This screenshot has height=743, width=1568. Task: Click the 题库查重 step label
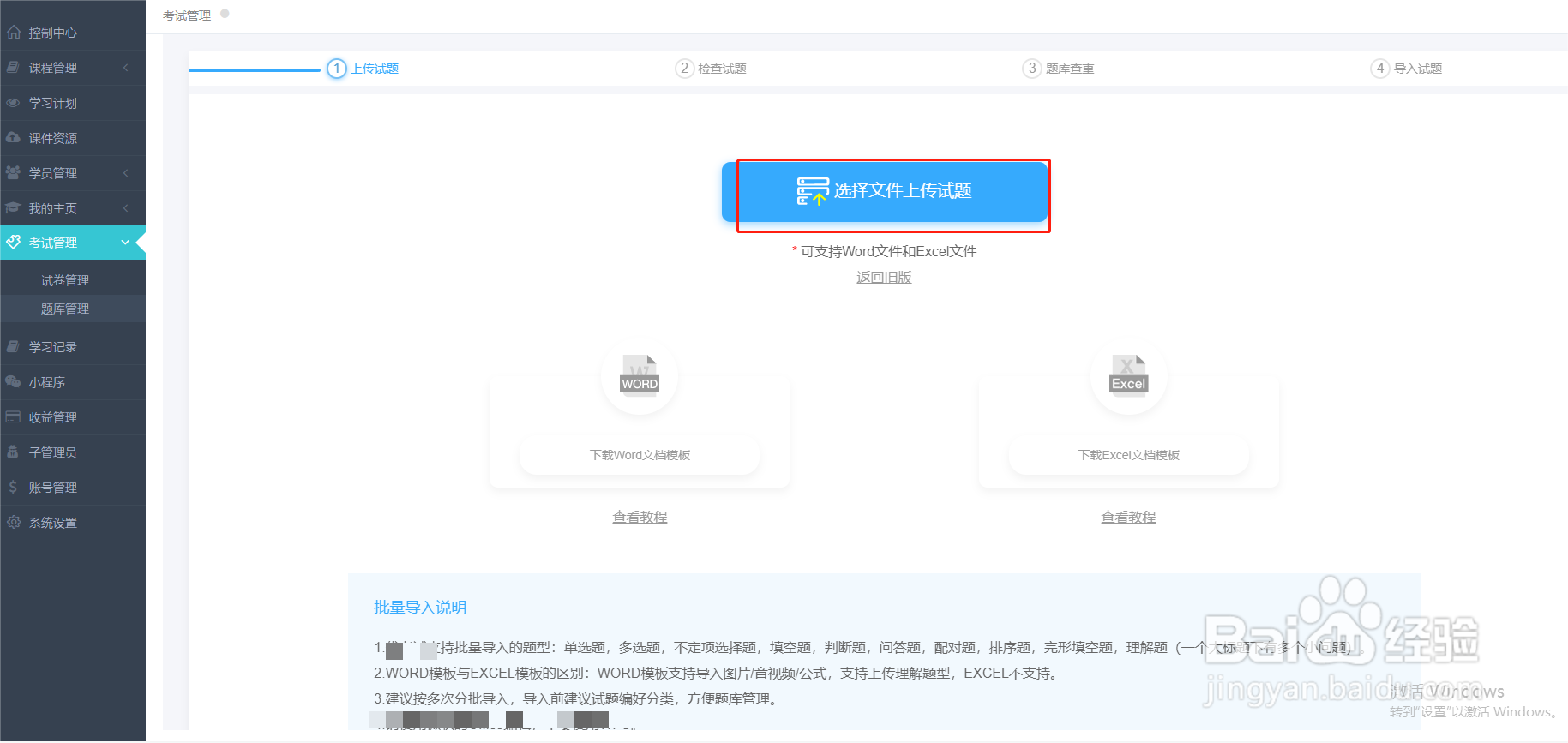(1070, 69)
